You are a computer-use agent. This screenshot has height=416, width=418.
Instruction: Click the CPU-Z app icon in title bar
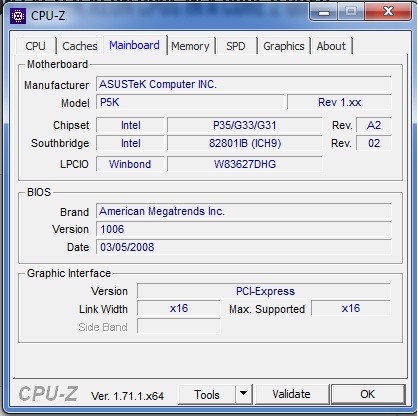17,16
